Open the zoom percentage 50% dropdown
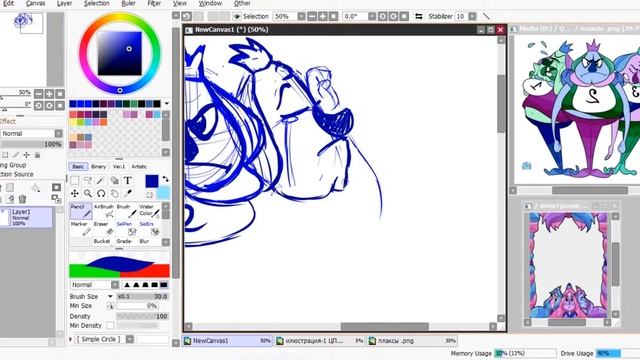Screen dimensions: 640x360 301,16
